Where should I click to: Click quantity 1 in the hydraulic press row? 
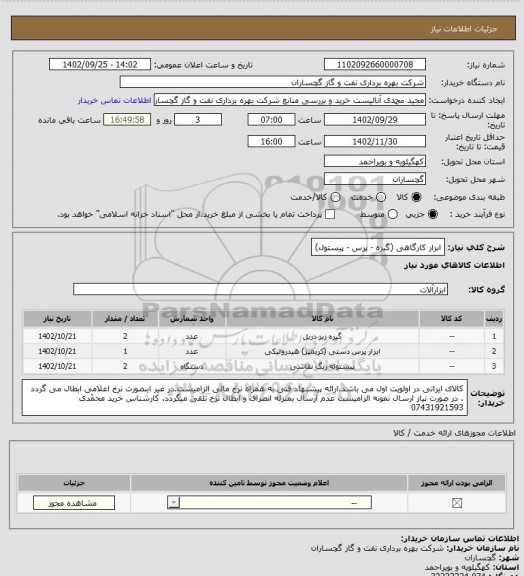125,352
